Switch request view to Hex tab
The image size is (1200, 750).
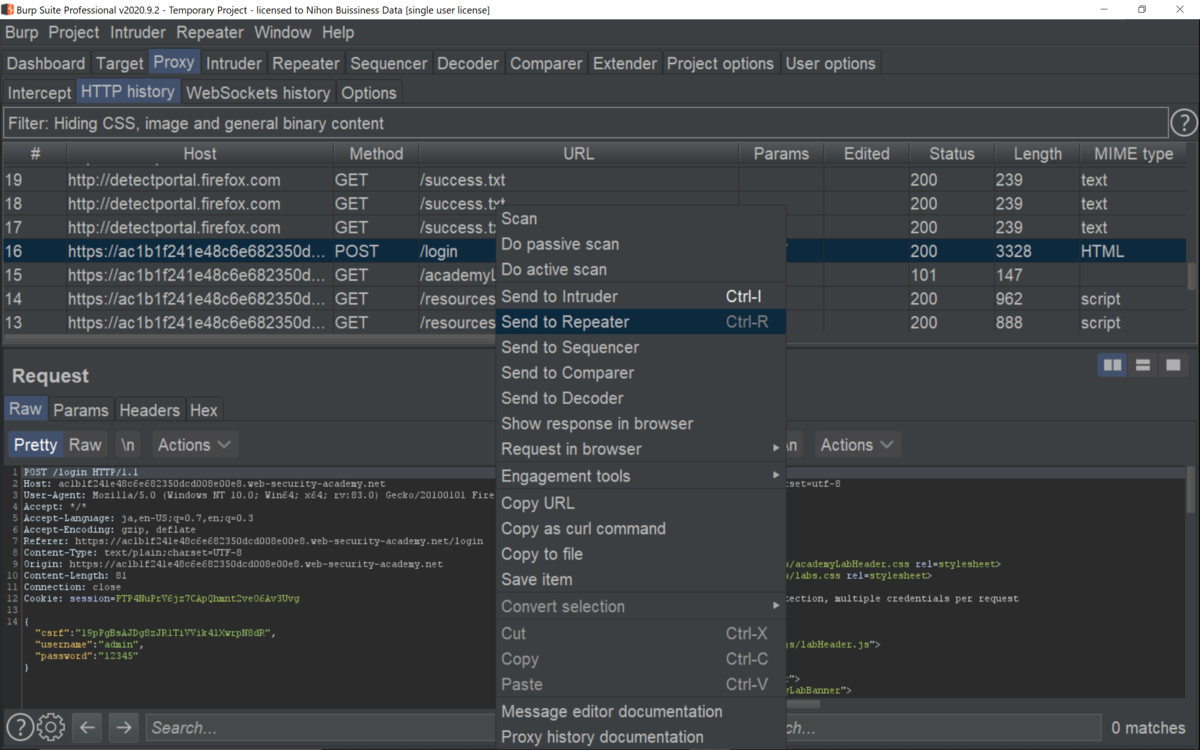[x=204, y=410]
